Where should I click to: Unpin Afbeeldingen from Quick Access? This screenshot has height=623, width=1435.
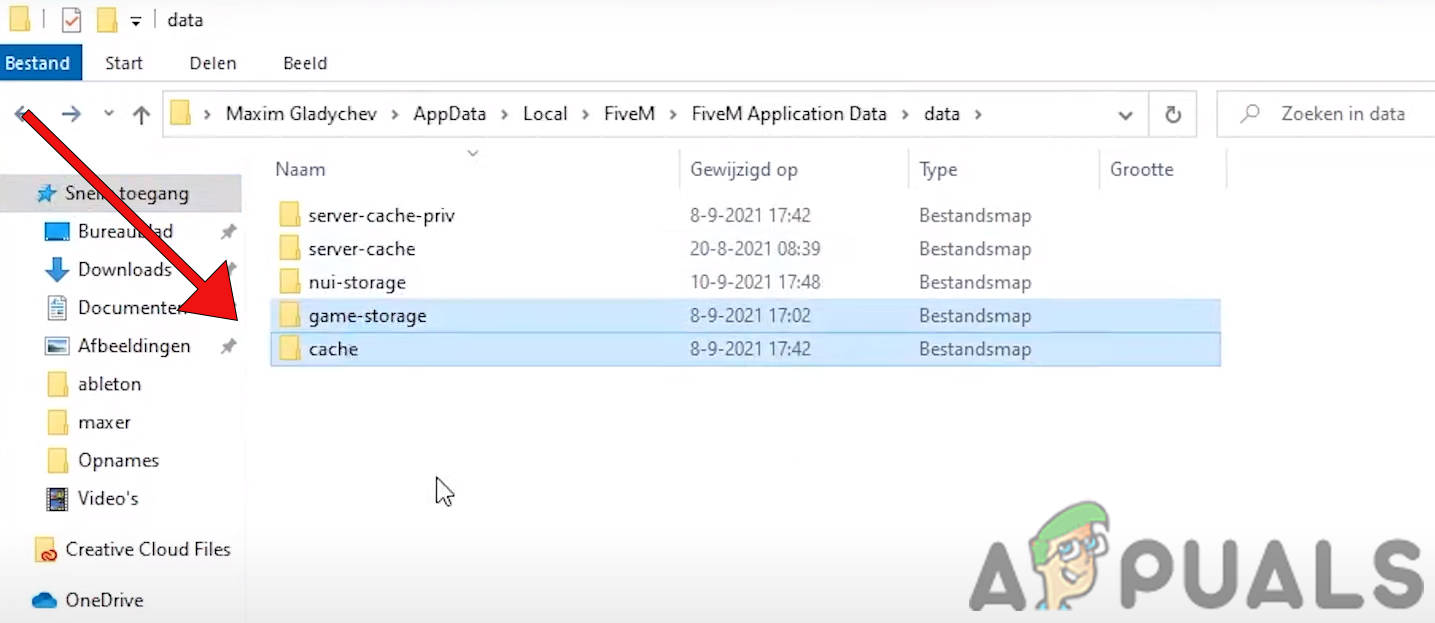click(228, 345)
